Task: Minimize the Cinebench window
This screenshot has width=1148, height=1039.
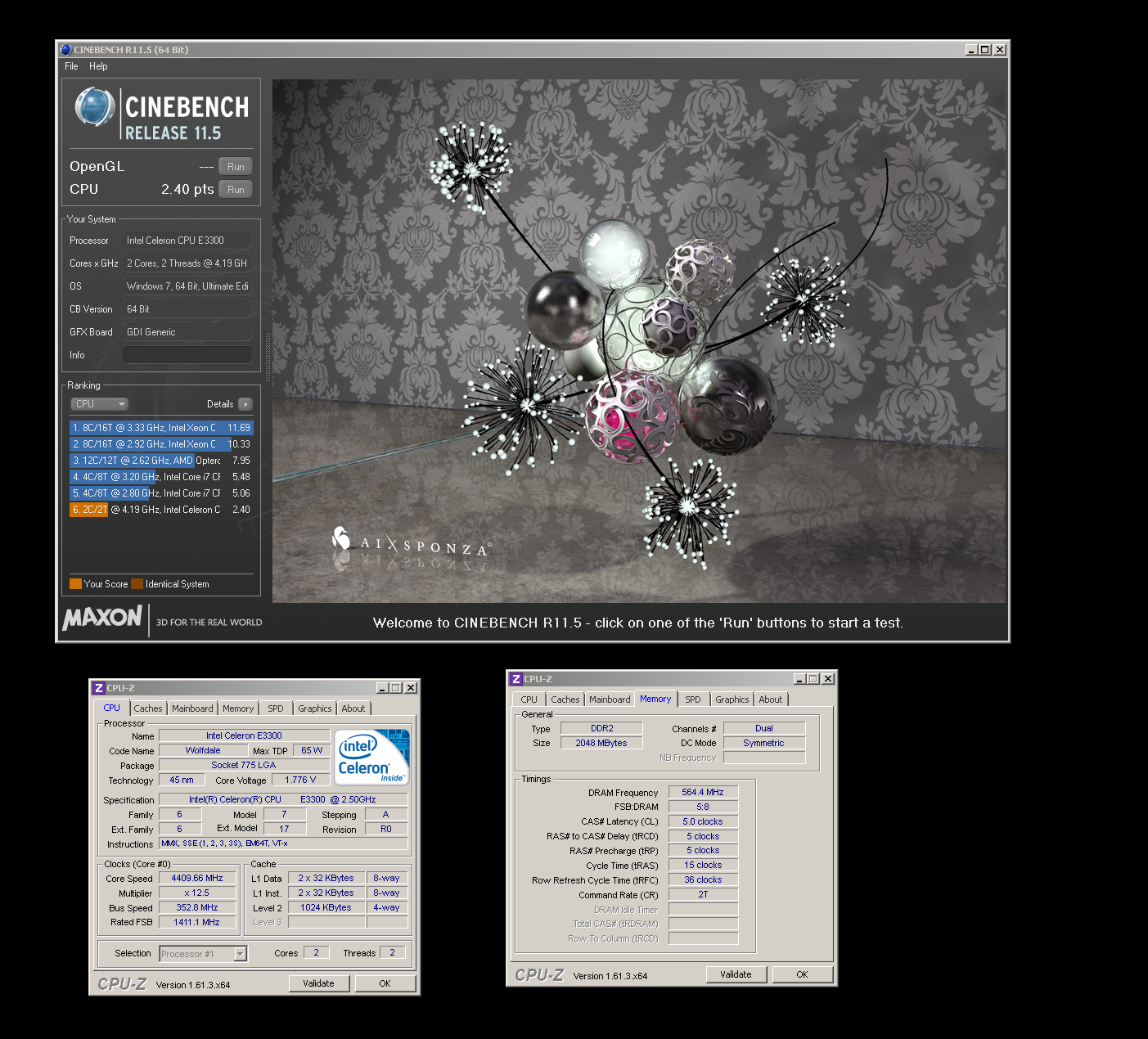Action: (x=971, y=50)
